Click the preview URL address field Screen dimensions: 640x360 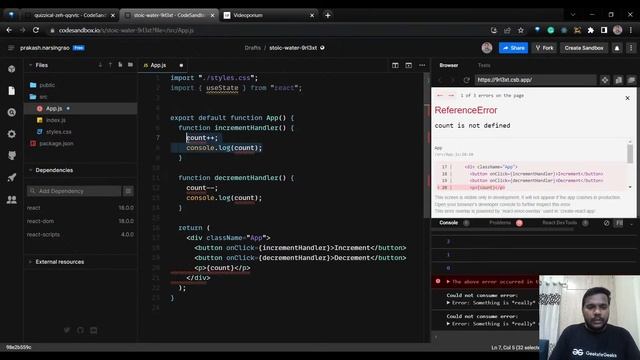click(535, 80)
